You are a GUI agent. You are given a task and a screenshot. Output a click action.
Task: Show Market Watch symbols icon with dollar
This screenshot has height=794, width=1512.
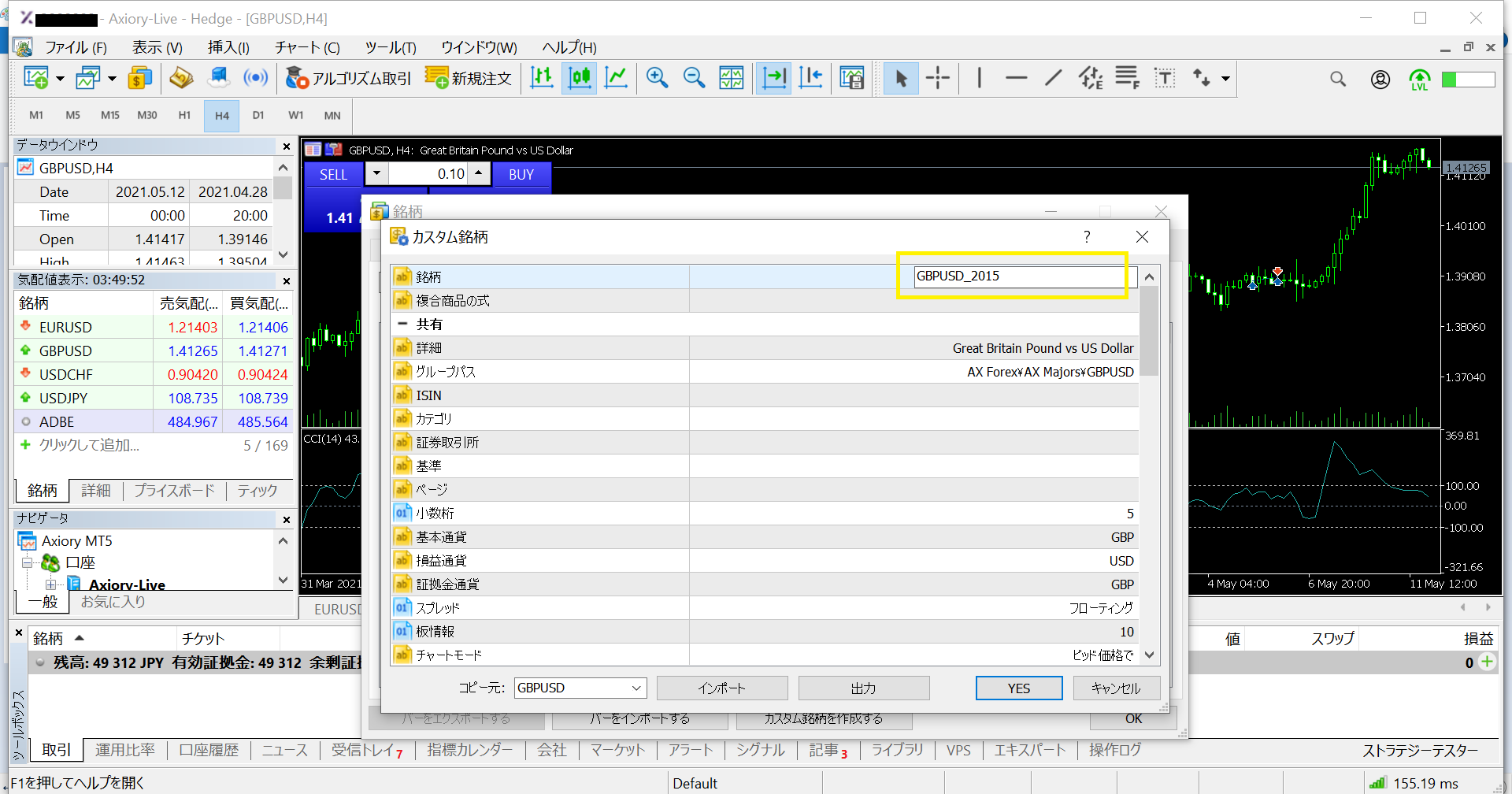140,78
